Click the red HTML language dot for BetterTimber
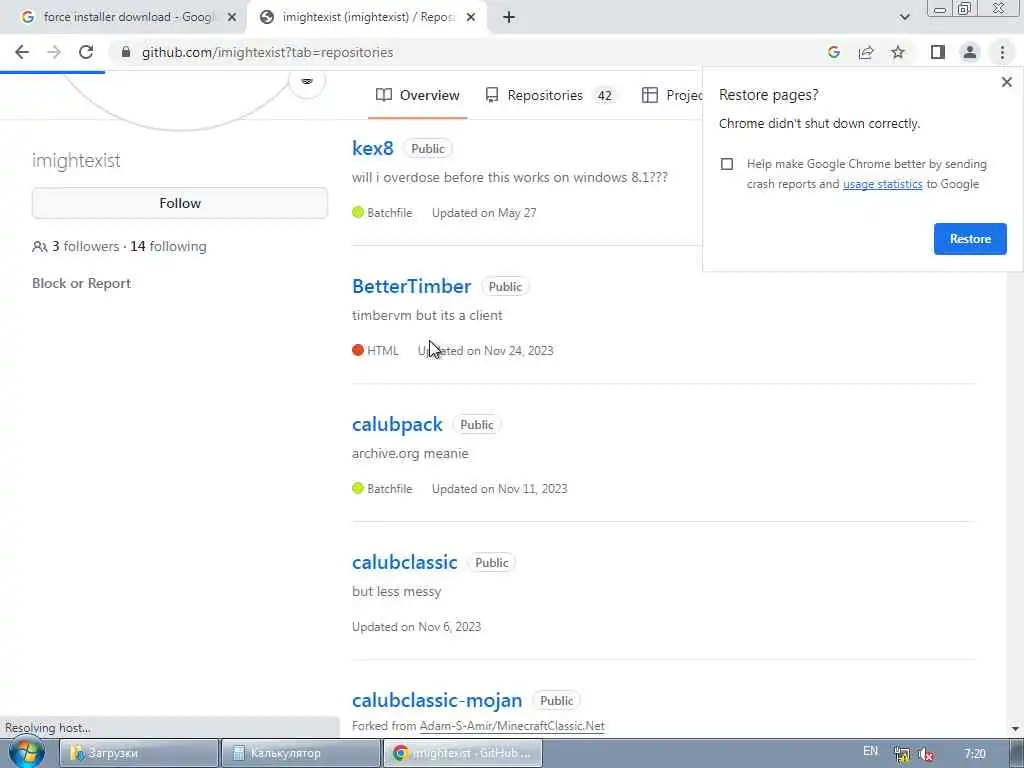 358,350
